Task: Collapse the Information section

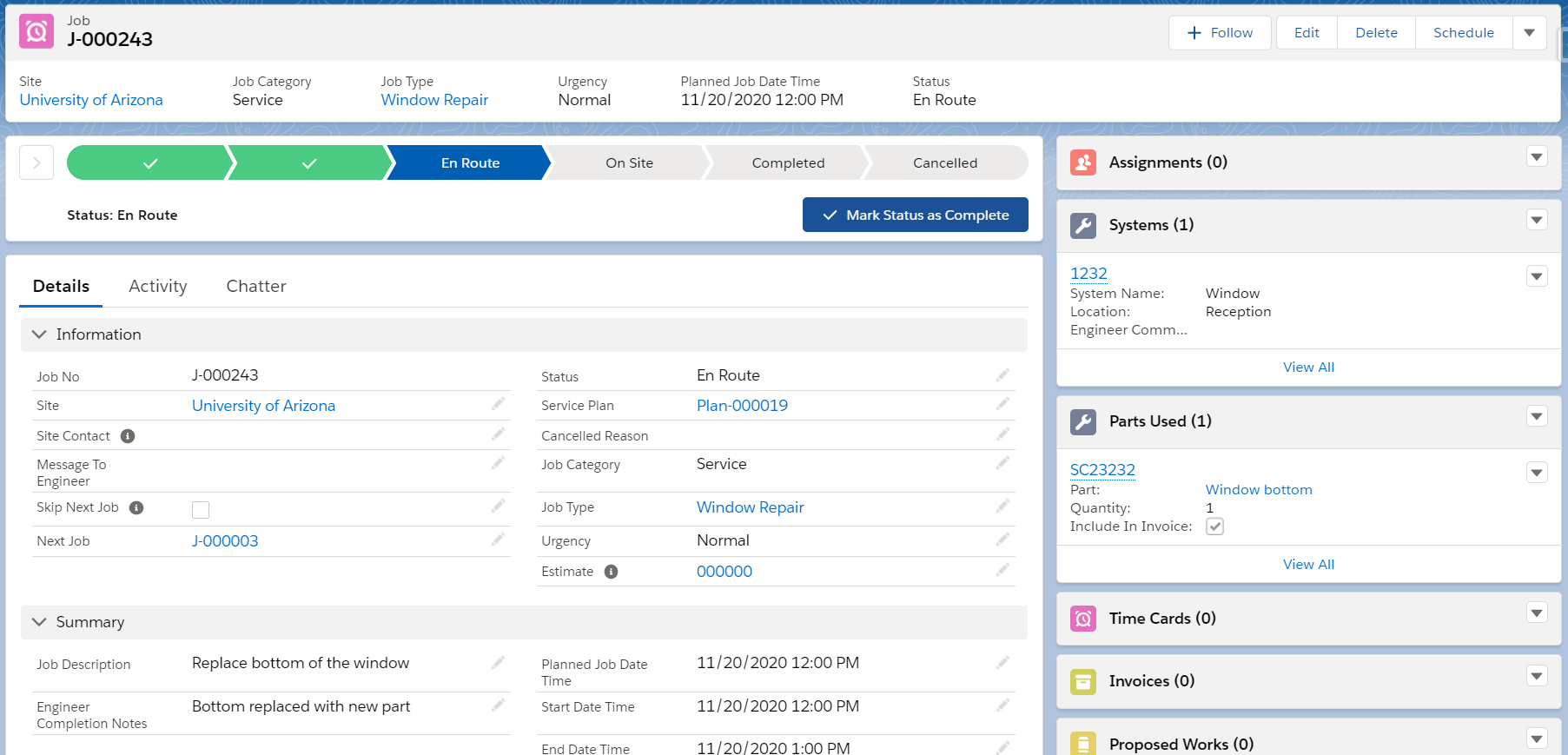Action: click(39, 334)
